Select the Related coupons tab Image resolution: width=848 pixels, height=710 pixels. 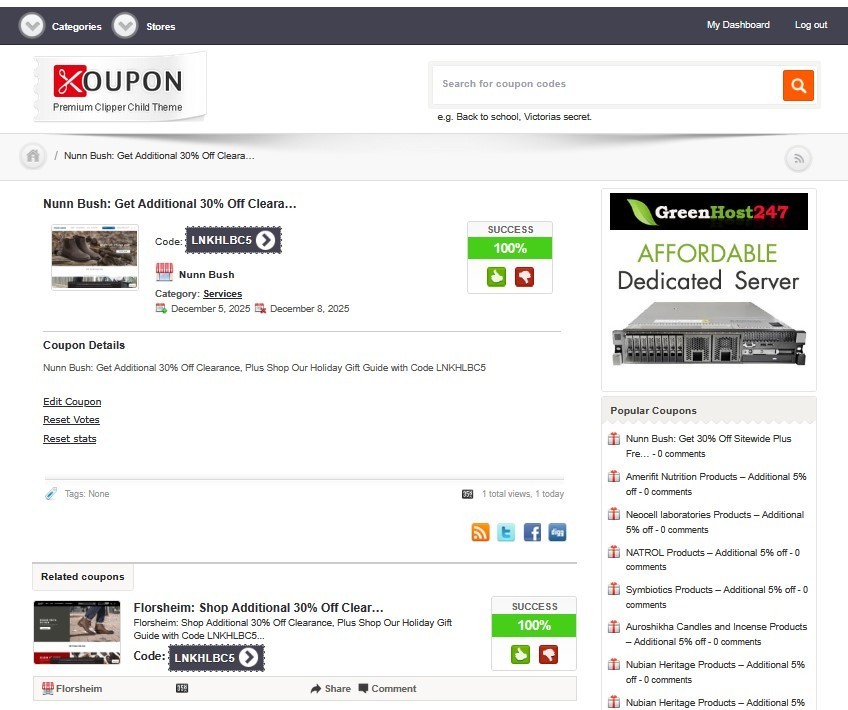(83, 577)
